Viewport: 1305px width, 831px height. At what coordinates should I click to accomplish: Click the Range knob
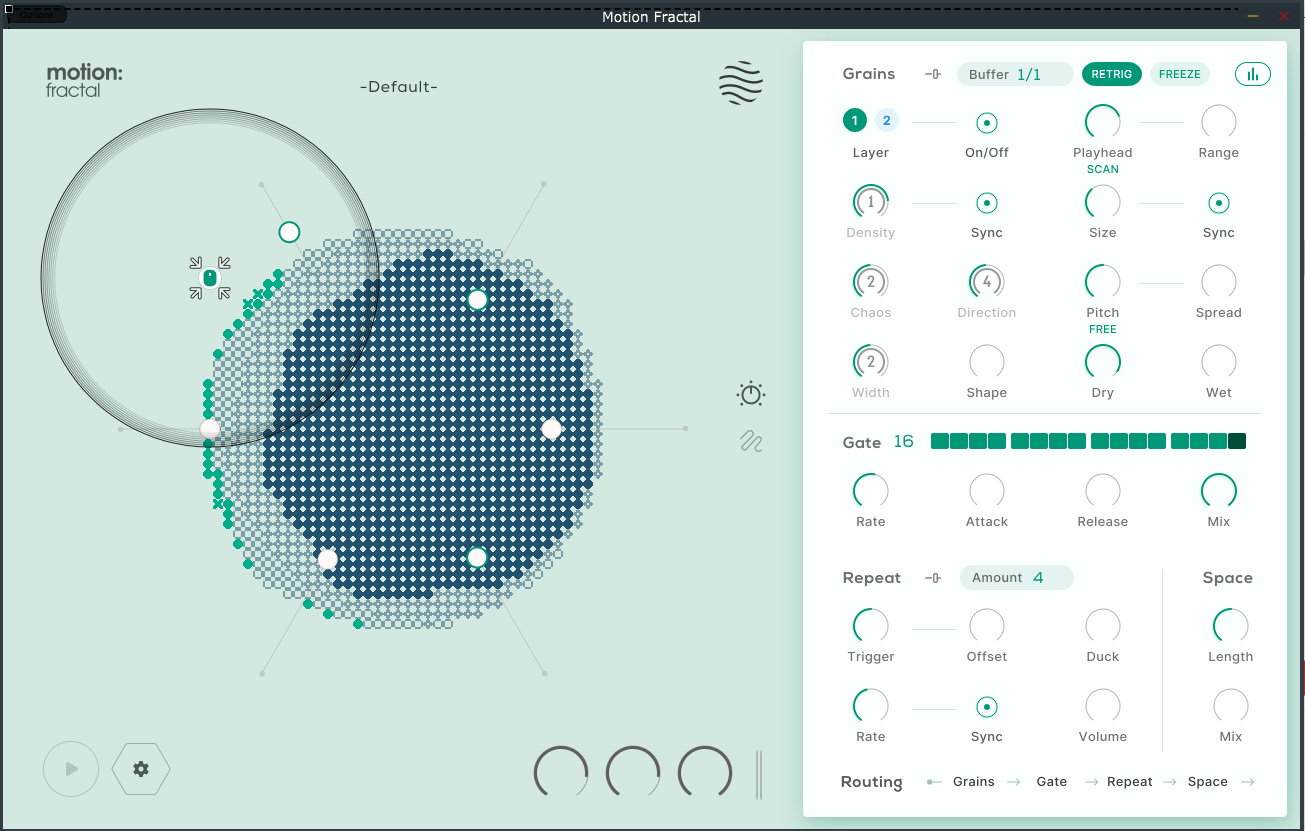coord(1219,122)
